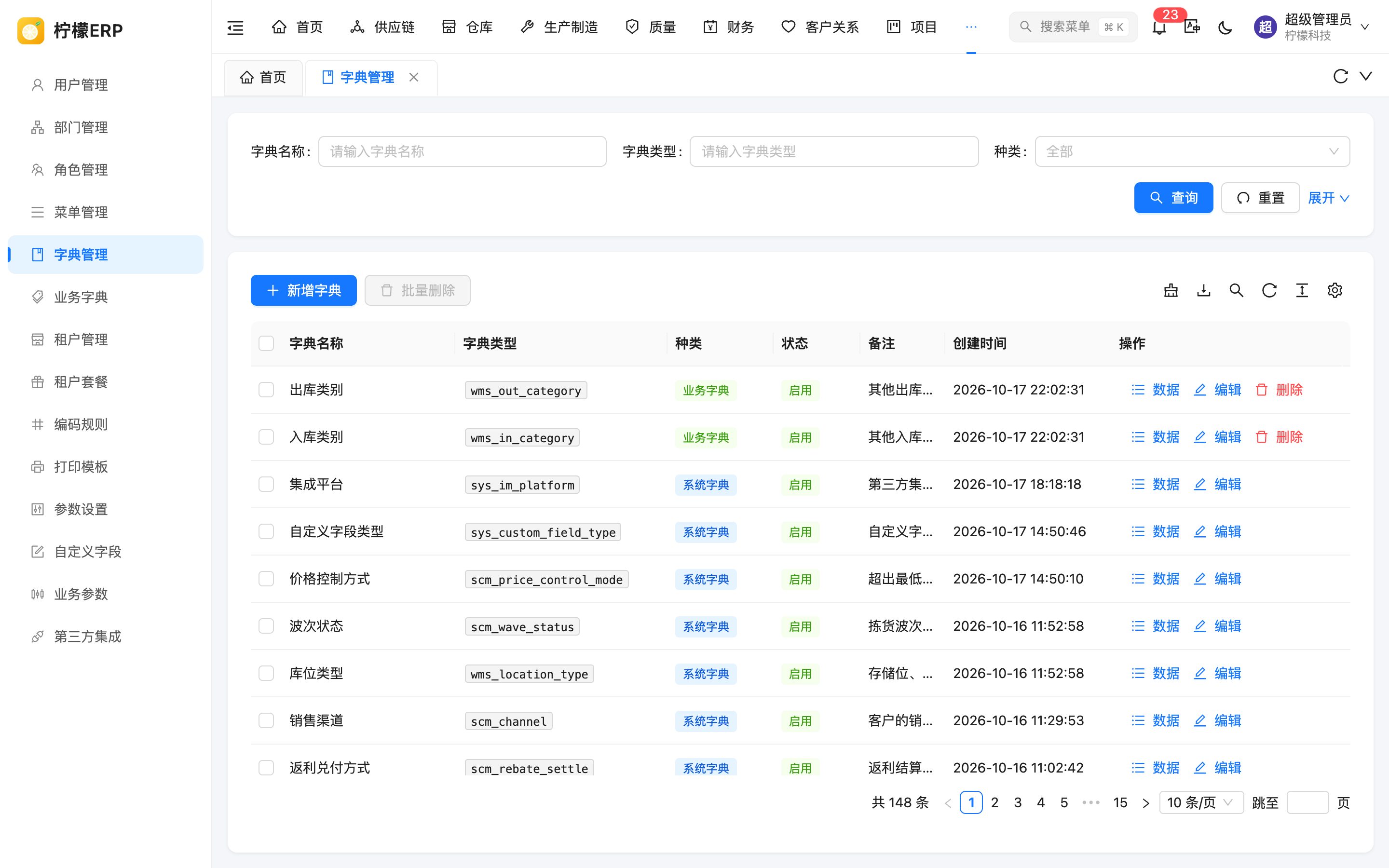
Task: Check the 集成平台 row checkbox
Action: pyautogui.click(x=266, y=485)
